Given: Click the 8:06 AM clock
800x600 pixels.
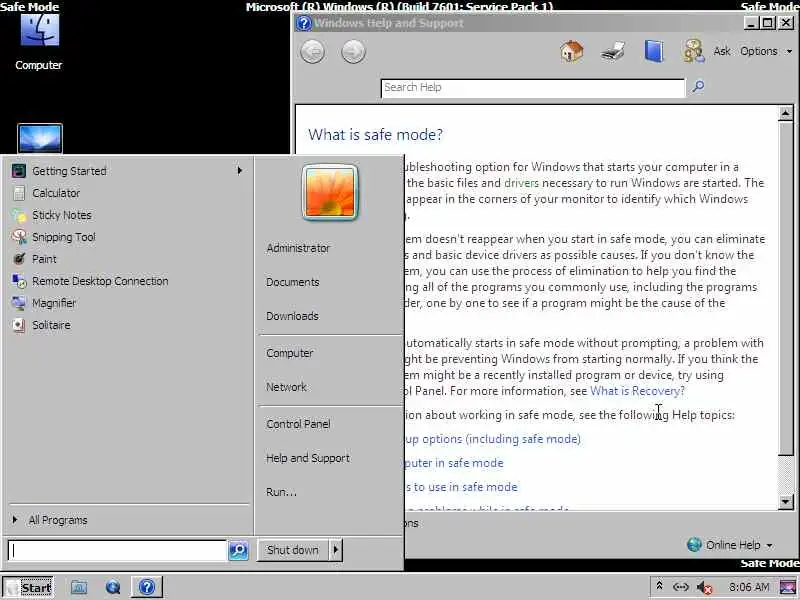Looking at the screenshot, I should [748, 587].
